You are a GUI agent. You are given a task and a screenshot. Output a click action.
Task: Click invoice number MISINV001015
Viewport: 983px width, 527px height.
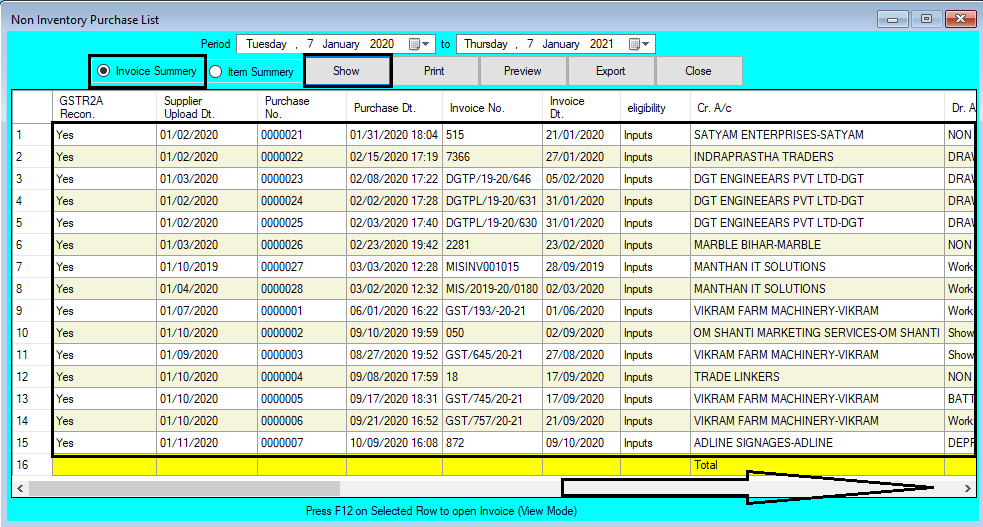coord(492,266)
